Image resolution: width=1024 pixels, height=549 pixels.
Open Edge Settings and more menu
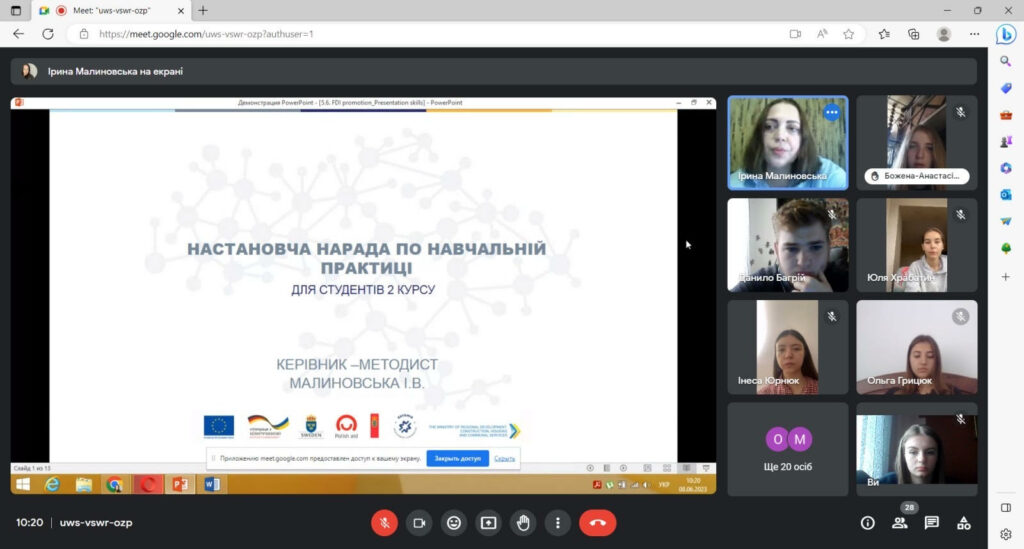975,33
